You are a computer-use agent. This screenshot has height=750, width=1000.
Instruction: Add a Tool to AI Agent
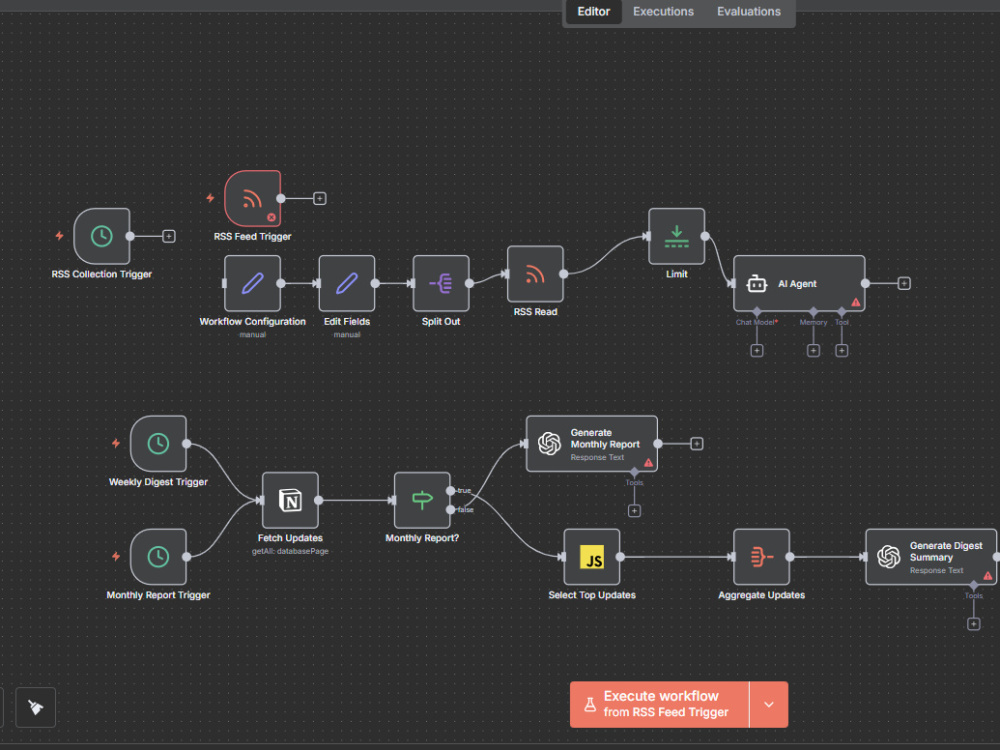[x=842, y=351]
